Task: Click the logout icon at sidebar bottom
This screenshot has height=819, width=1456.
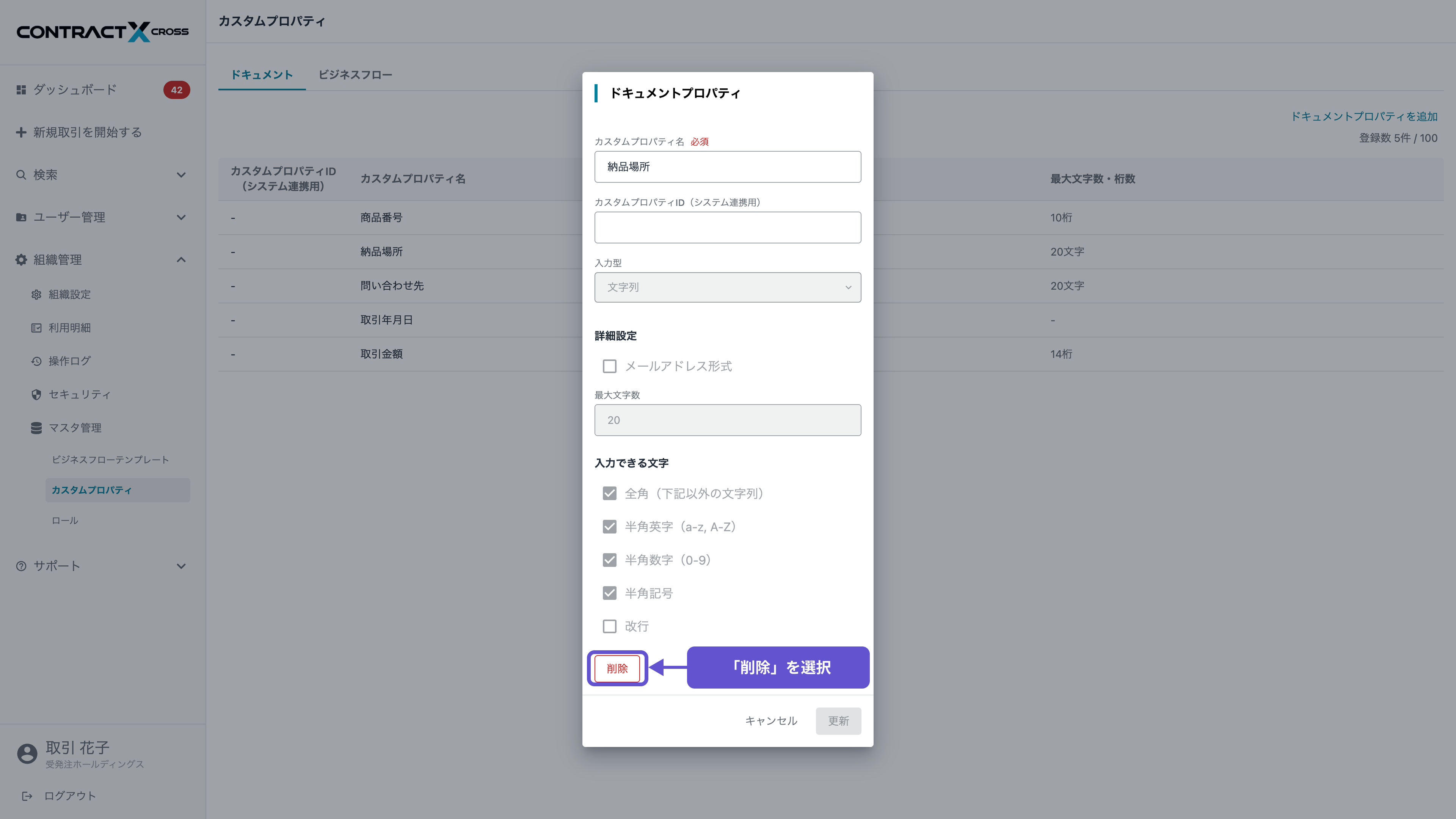Action: (27, 796)
